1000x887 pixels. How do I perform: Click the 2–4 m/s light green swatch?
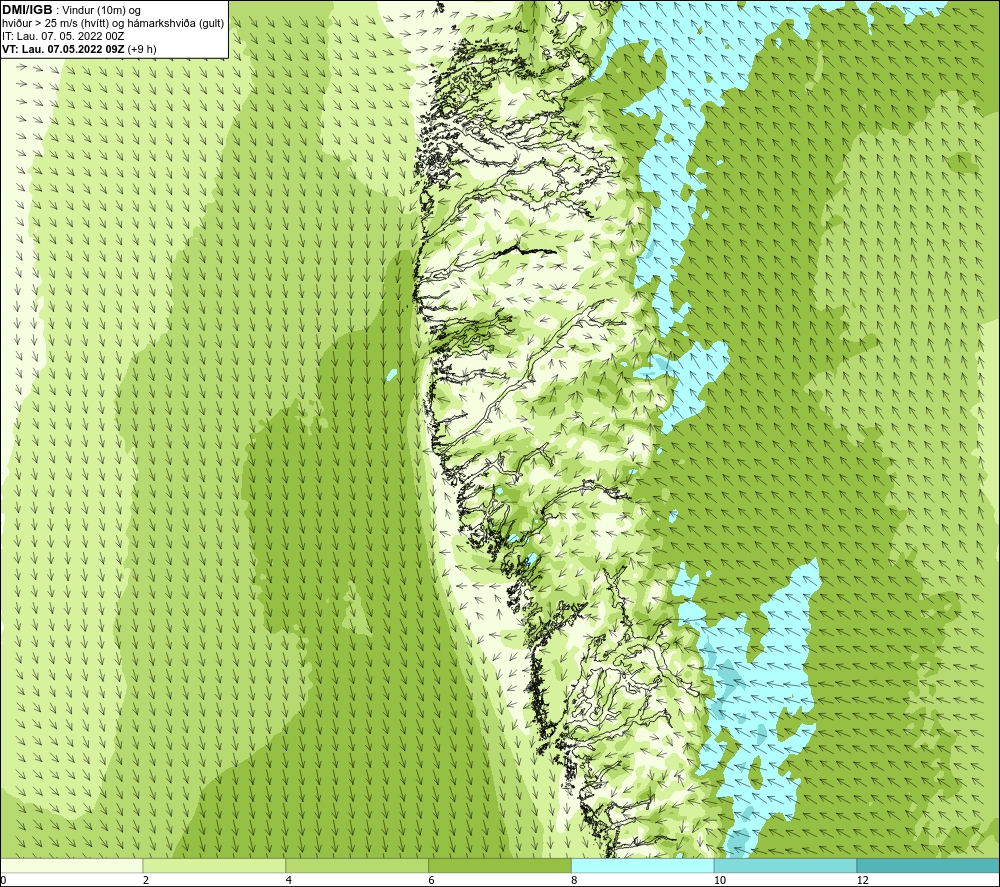point(214,865)
